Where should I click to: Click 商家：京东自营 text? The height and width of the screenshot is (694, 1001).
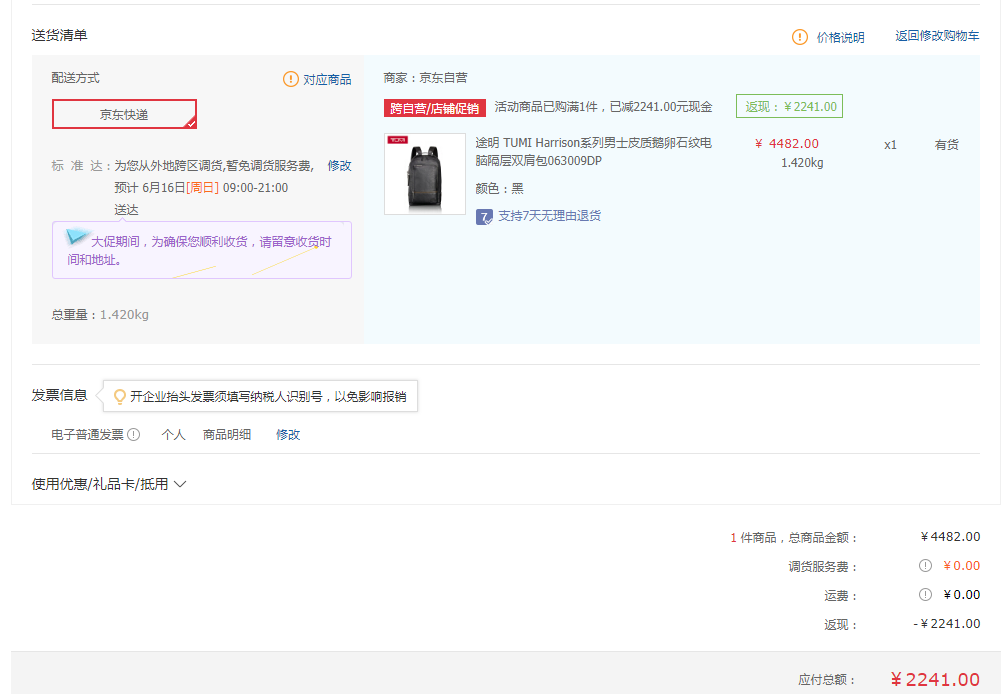425,78
